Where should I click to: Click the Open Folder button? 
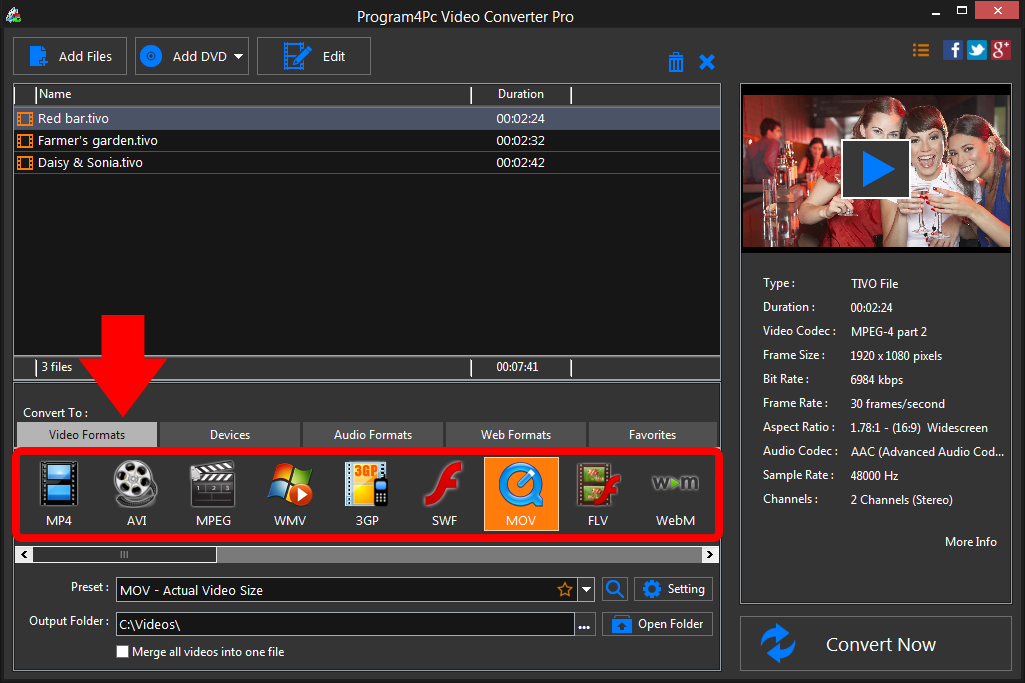[658, 624]
